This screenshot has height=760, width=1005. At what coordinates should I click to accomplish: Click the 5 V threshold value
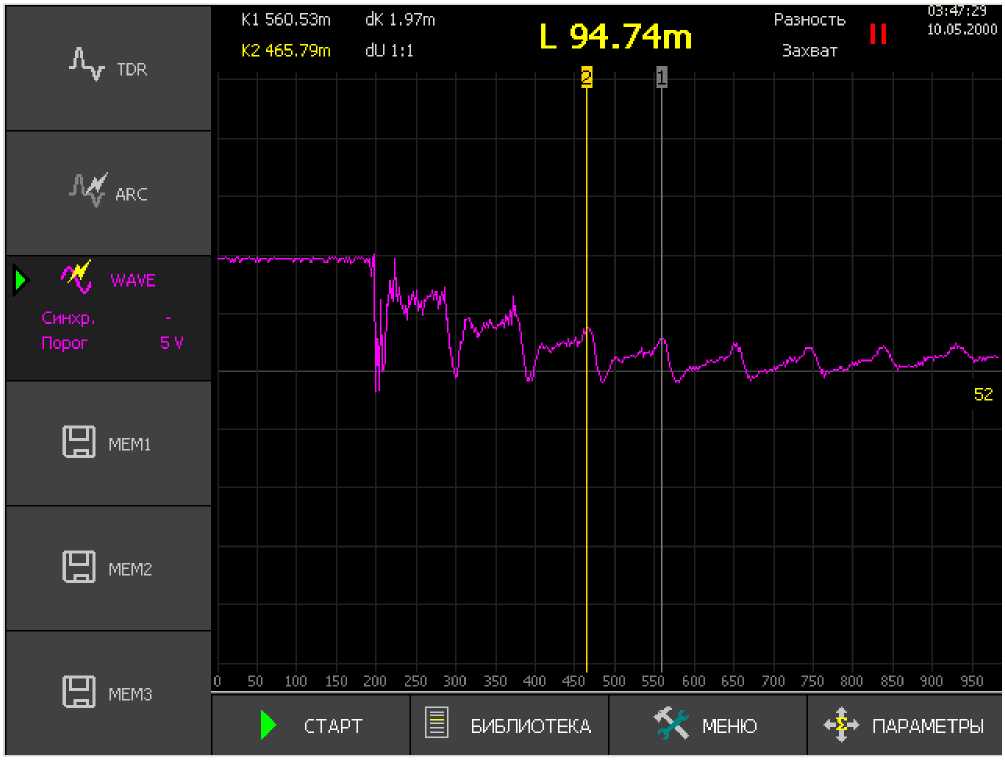coord(171,343)
